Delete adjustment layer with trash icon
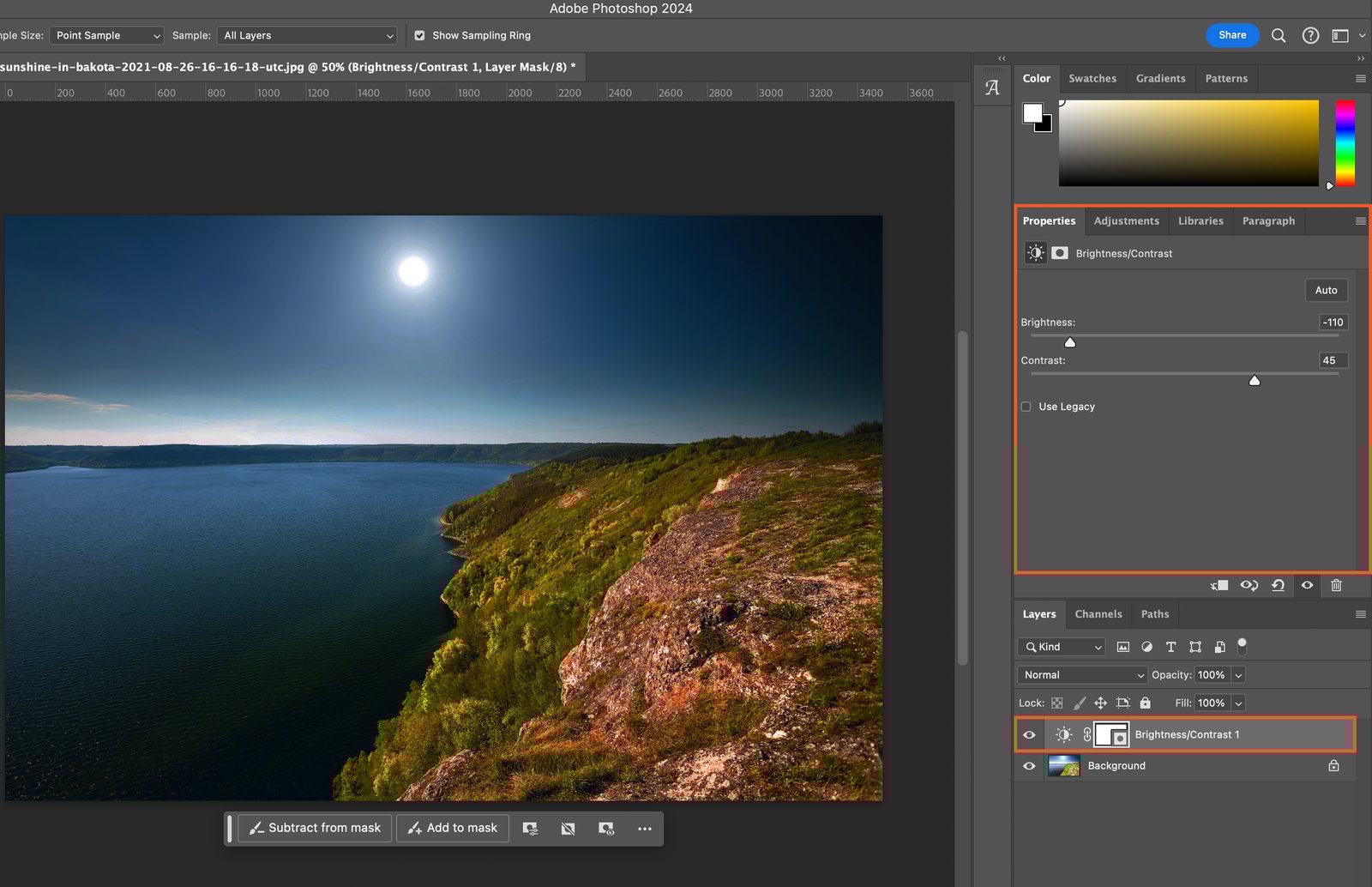Image resolution: width=1372 pixels, height=887 pixels. coord(1336,585)
